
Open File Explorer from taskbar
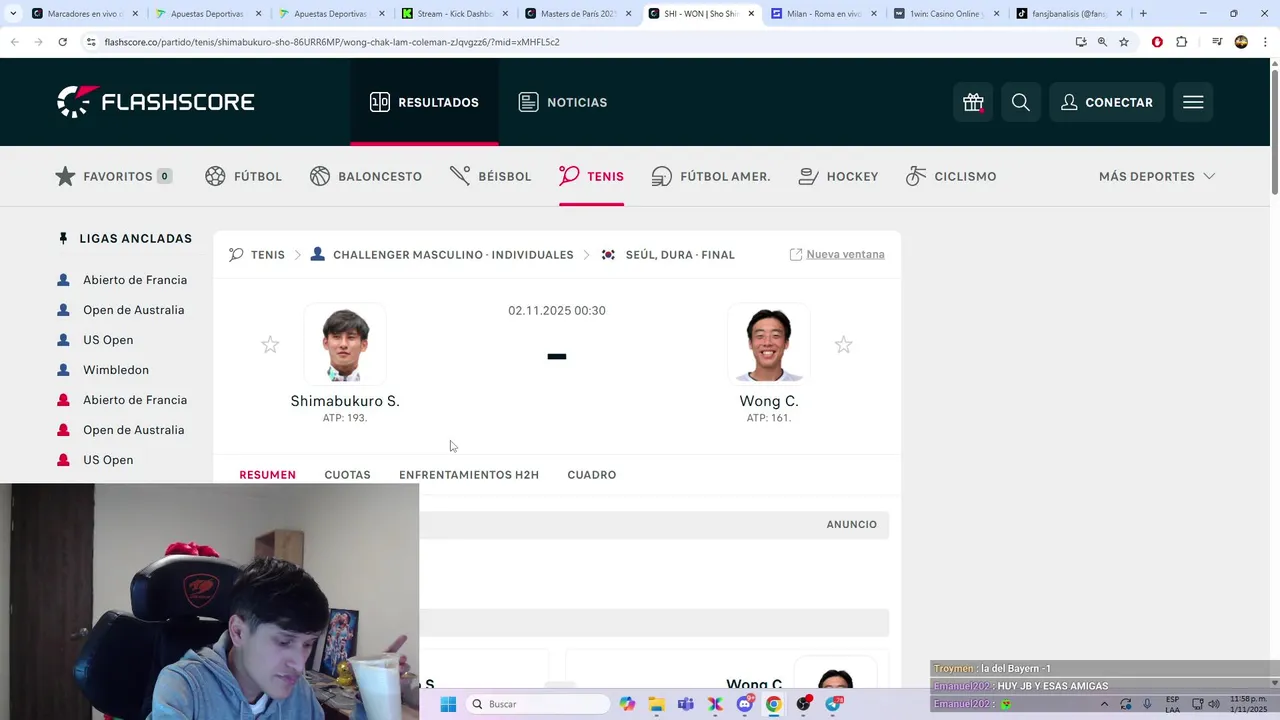coord(656,704)
